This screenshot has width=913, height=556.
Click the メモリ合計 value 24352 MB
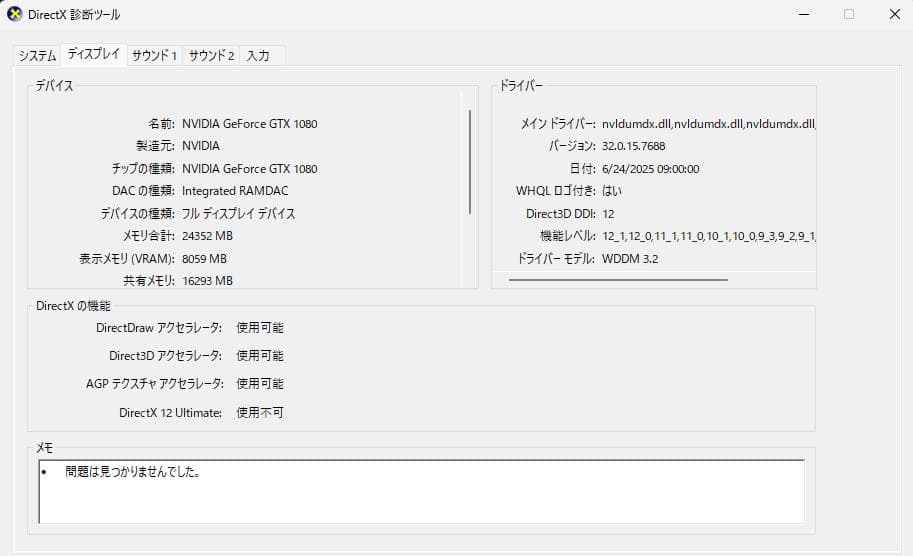click(207, 236)
